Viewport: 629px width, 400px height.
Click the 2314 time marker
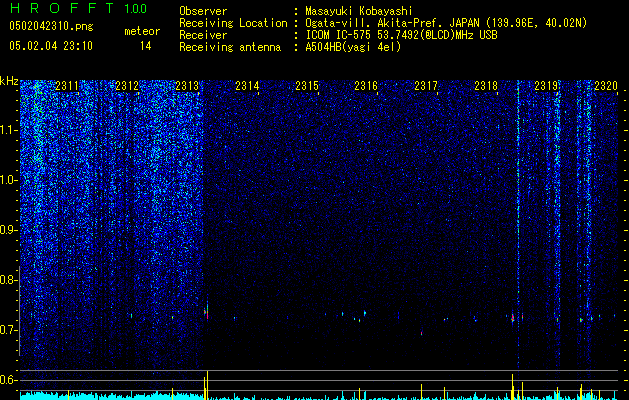pyautogui.click(x=247, y=85)
